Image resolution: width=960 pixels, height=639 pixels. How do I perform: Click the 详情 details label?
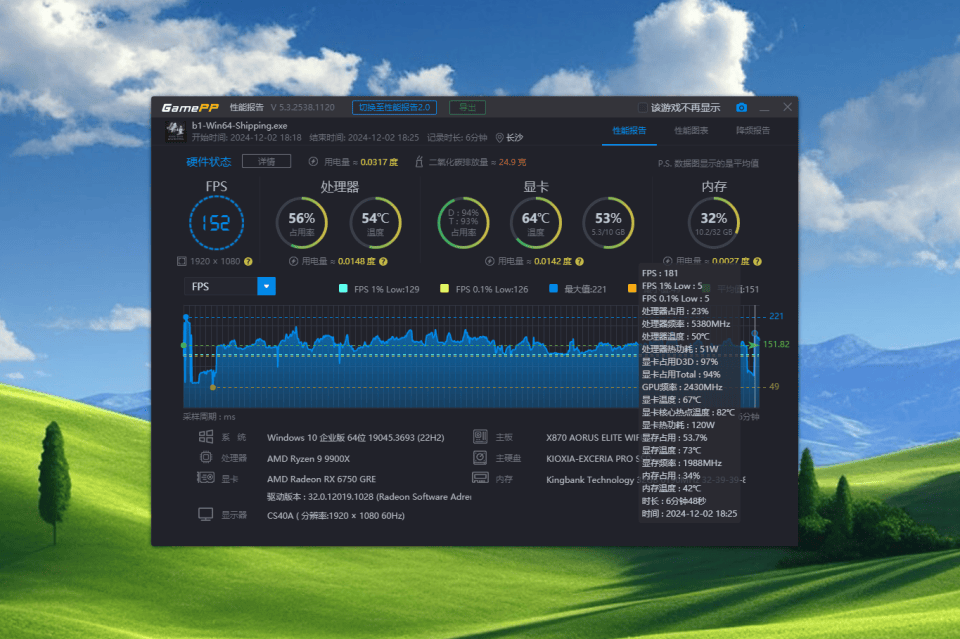pos(264,161)
